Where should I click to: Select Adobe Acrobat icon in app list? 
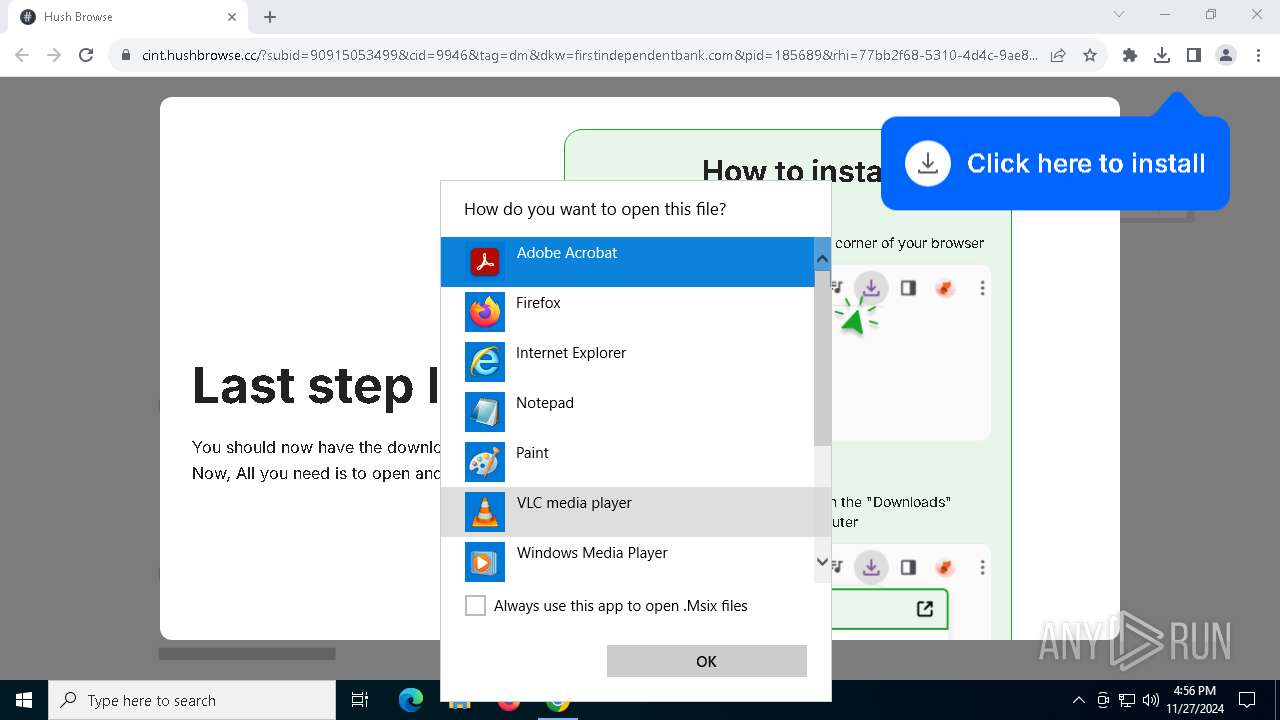485,262
